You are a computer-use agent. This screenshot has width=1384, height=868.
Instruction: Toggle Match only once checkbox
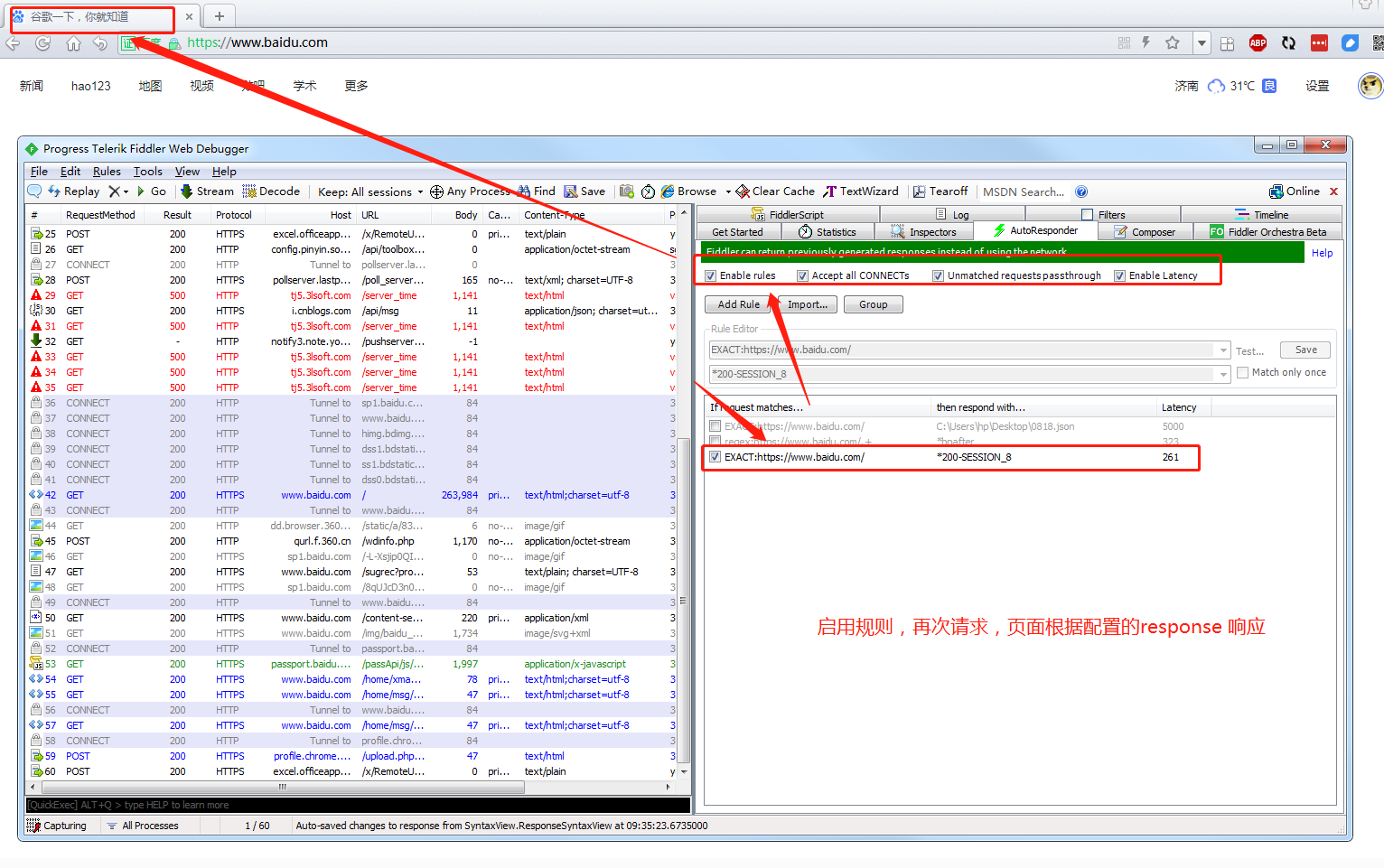click(x=1243, y=372)
